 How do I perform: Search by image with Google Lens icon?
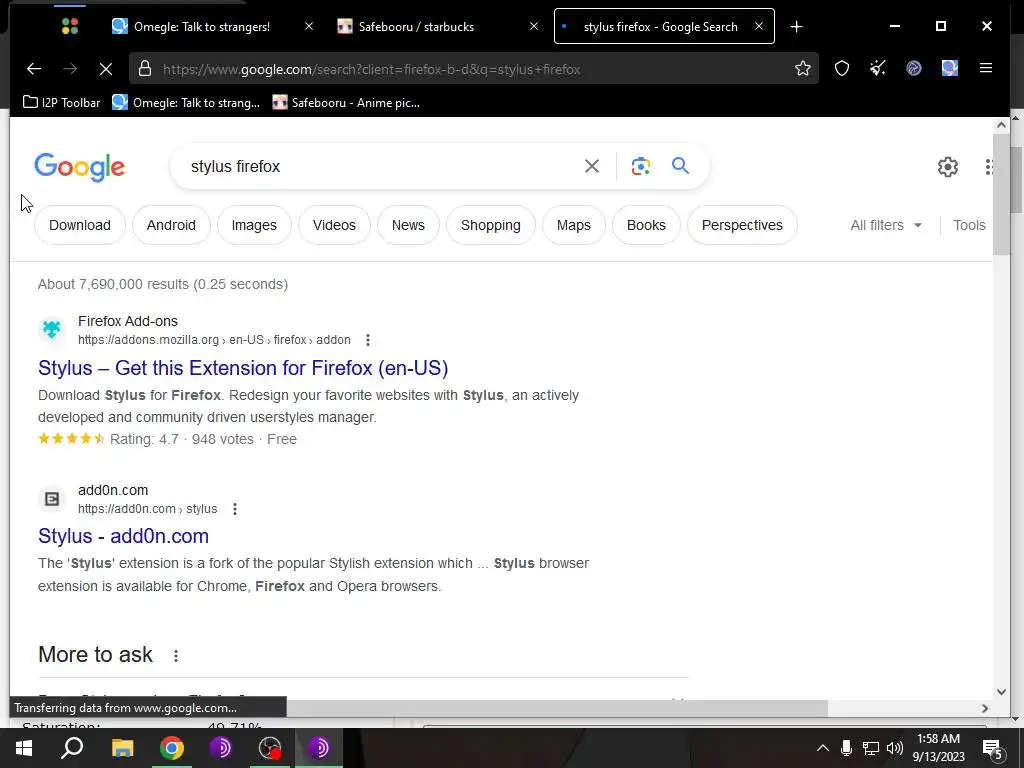click(x=641, y=166)
